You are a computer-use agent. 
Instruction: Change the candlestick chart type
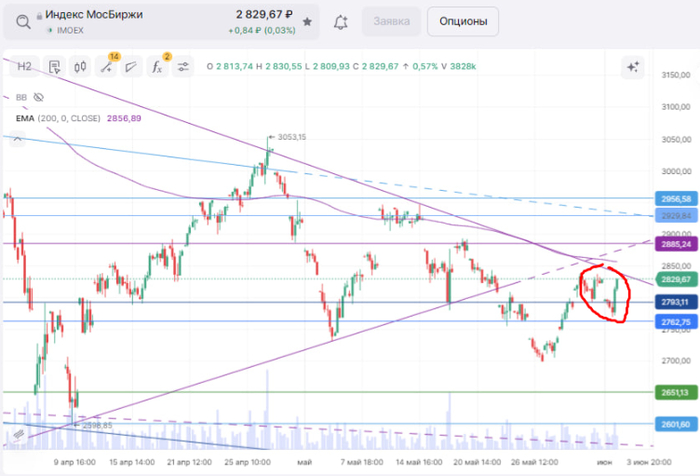[80, 67]
